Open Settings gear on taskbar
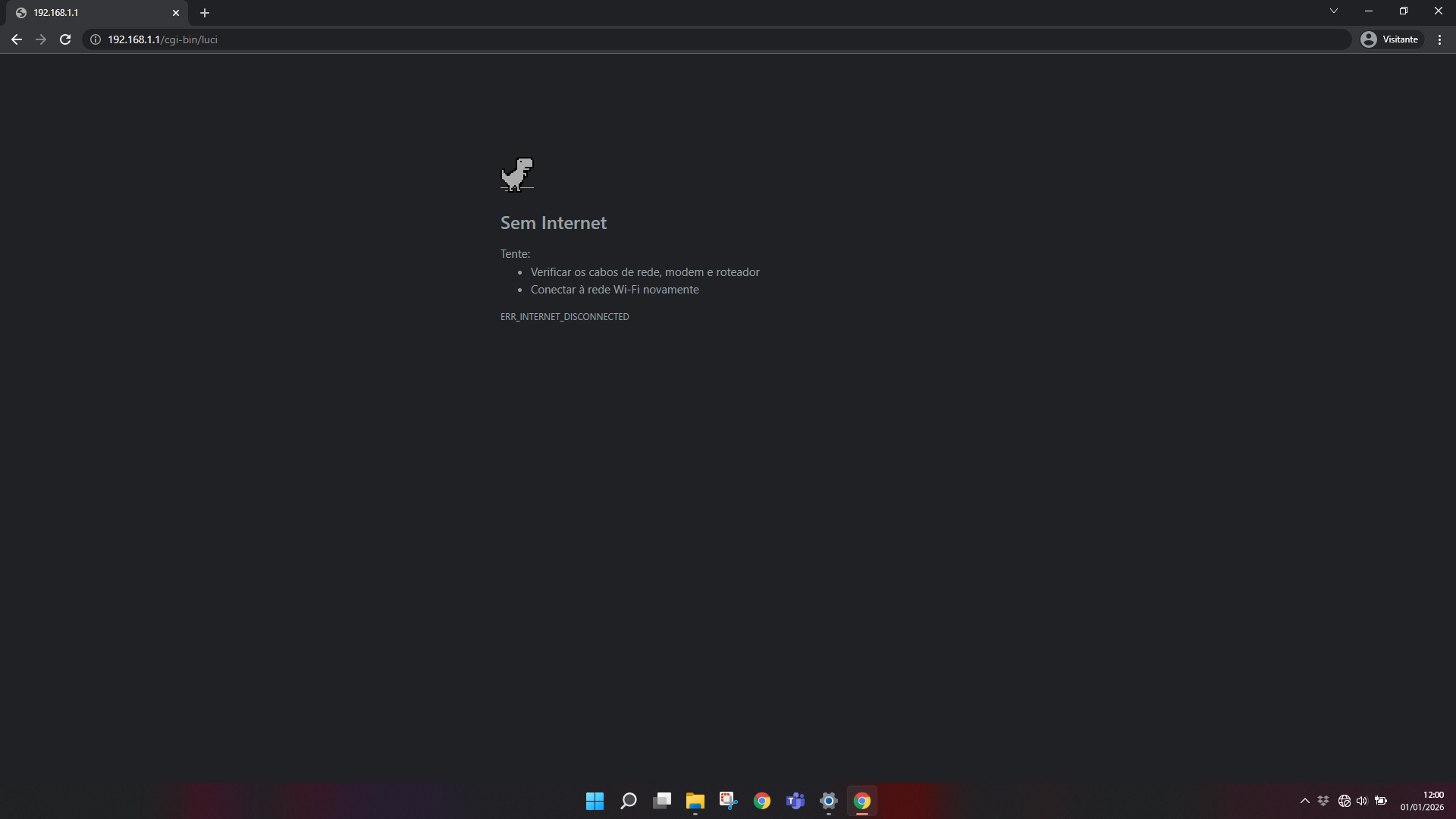The height and width of the screenshot is (819, 1456). 829,801
